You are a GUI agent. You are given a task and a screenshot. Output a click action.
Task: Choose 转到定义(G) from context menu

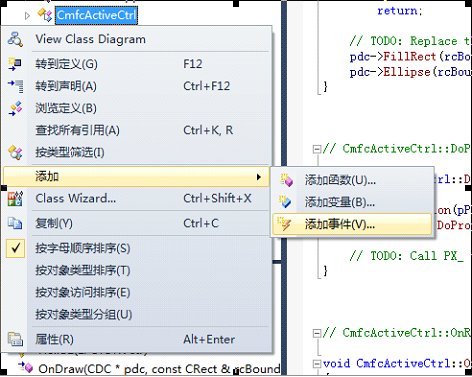(x=137, y=64)
